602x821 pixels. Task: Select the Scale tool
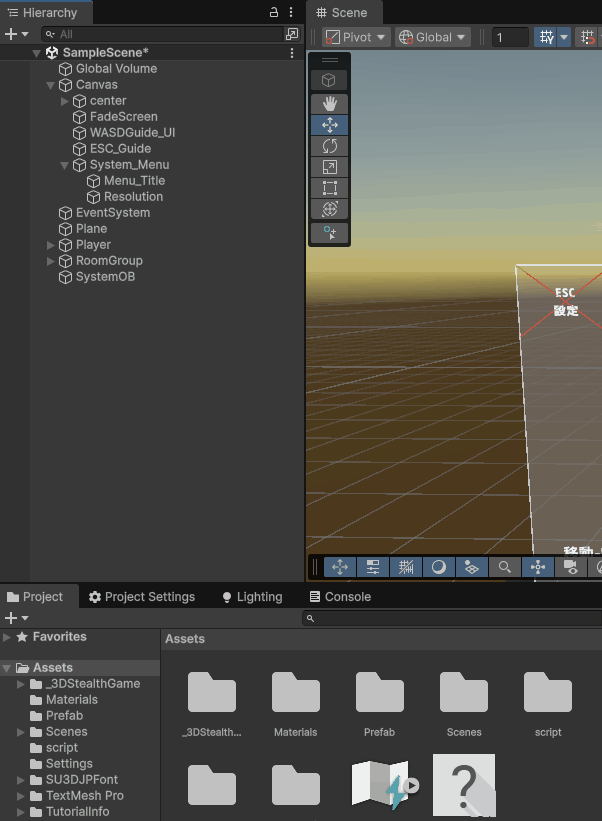329,167
